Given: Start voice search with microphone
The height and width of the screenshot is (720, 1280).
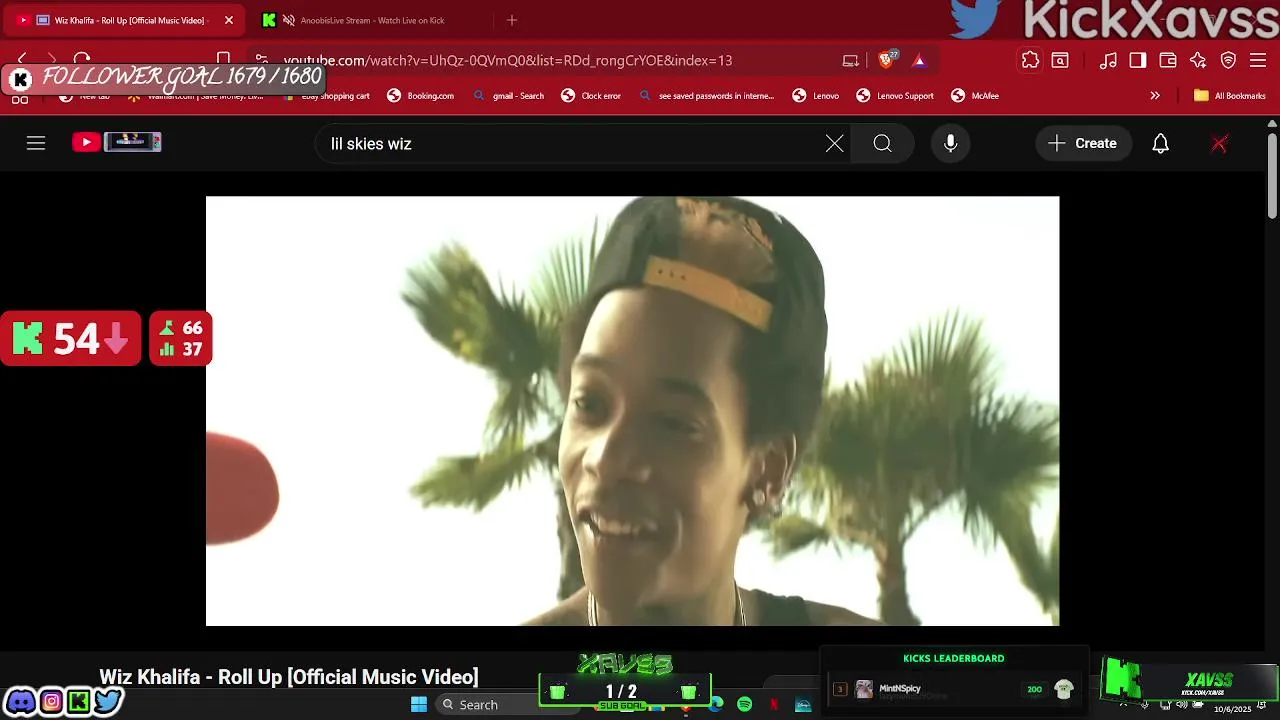Looking at the screenshot, I should click(x=951, y=144).
